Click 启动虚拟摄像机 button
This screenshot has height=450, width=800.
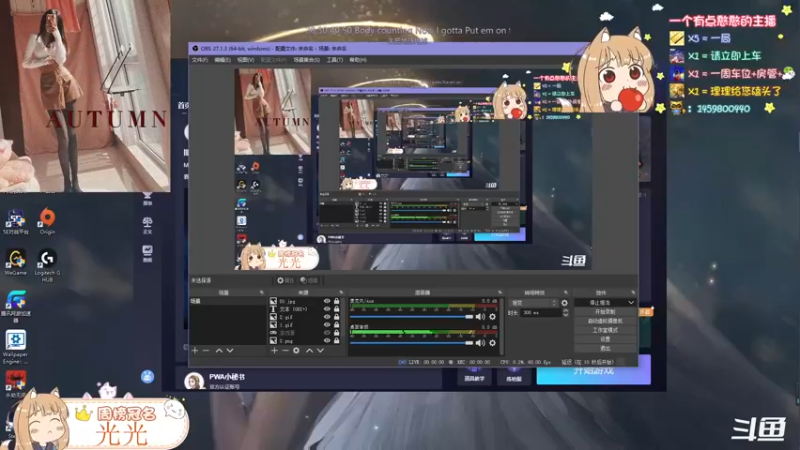tap(605, 321)
